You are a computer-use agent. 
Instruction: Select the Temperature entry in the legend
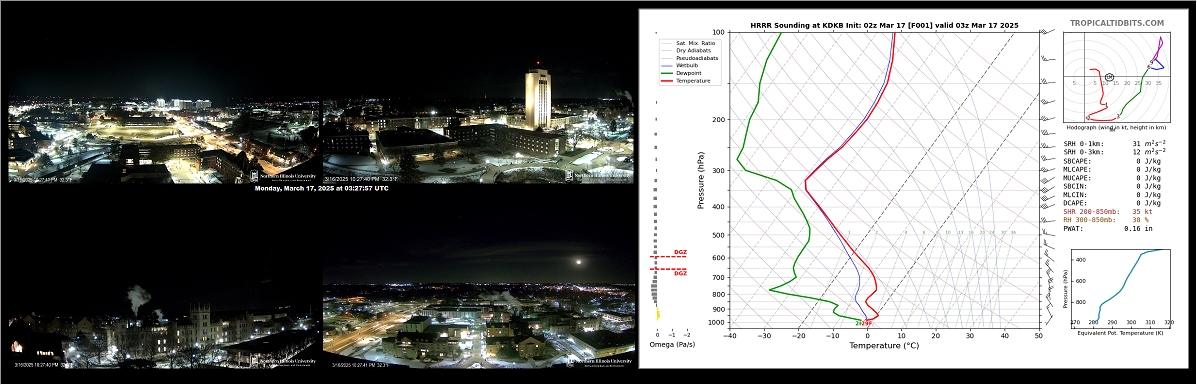[693, 81]
